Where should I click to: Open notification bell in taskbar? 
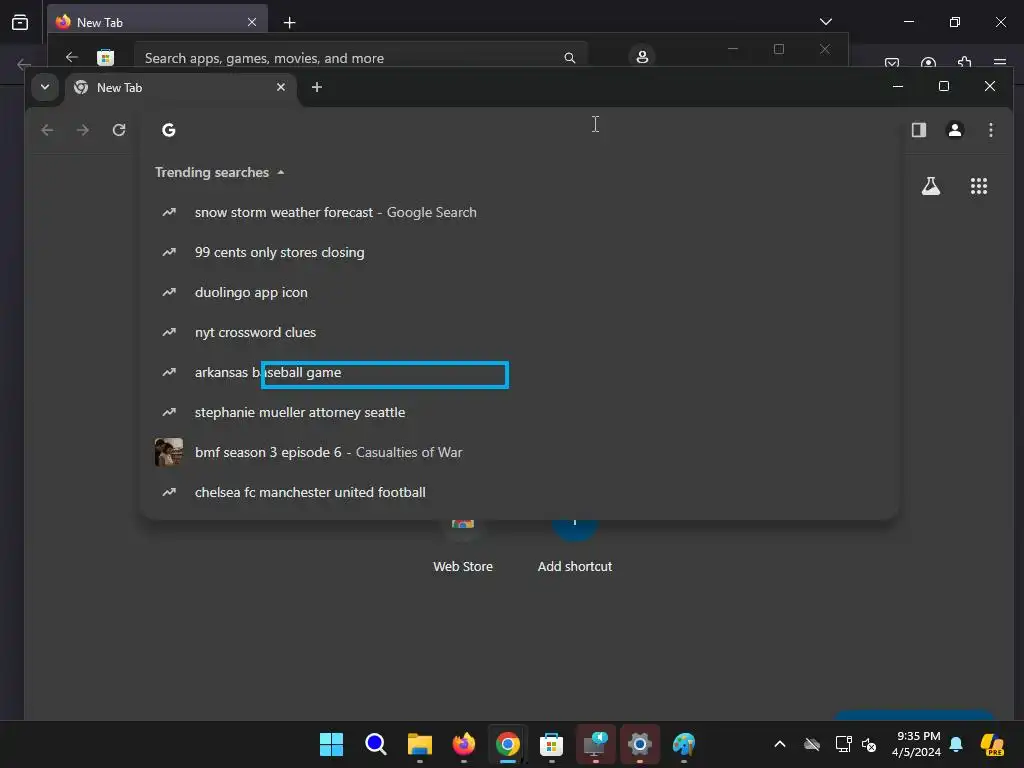956,744
